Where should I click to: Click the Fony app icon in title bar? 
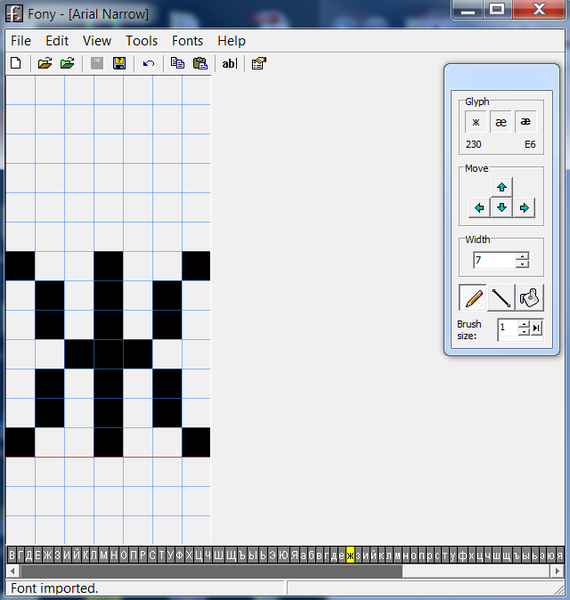coord(14,13)
